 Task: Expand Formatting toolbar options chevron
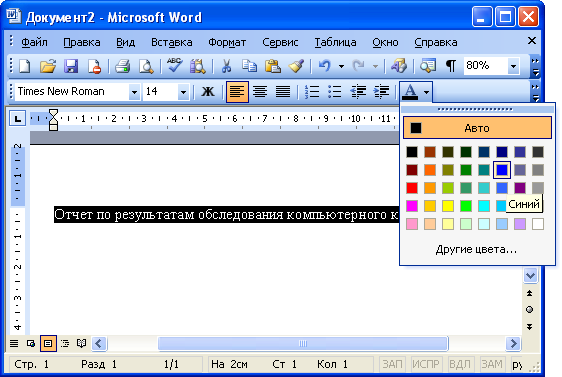coord(535,92)
